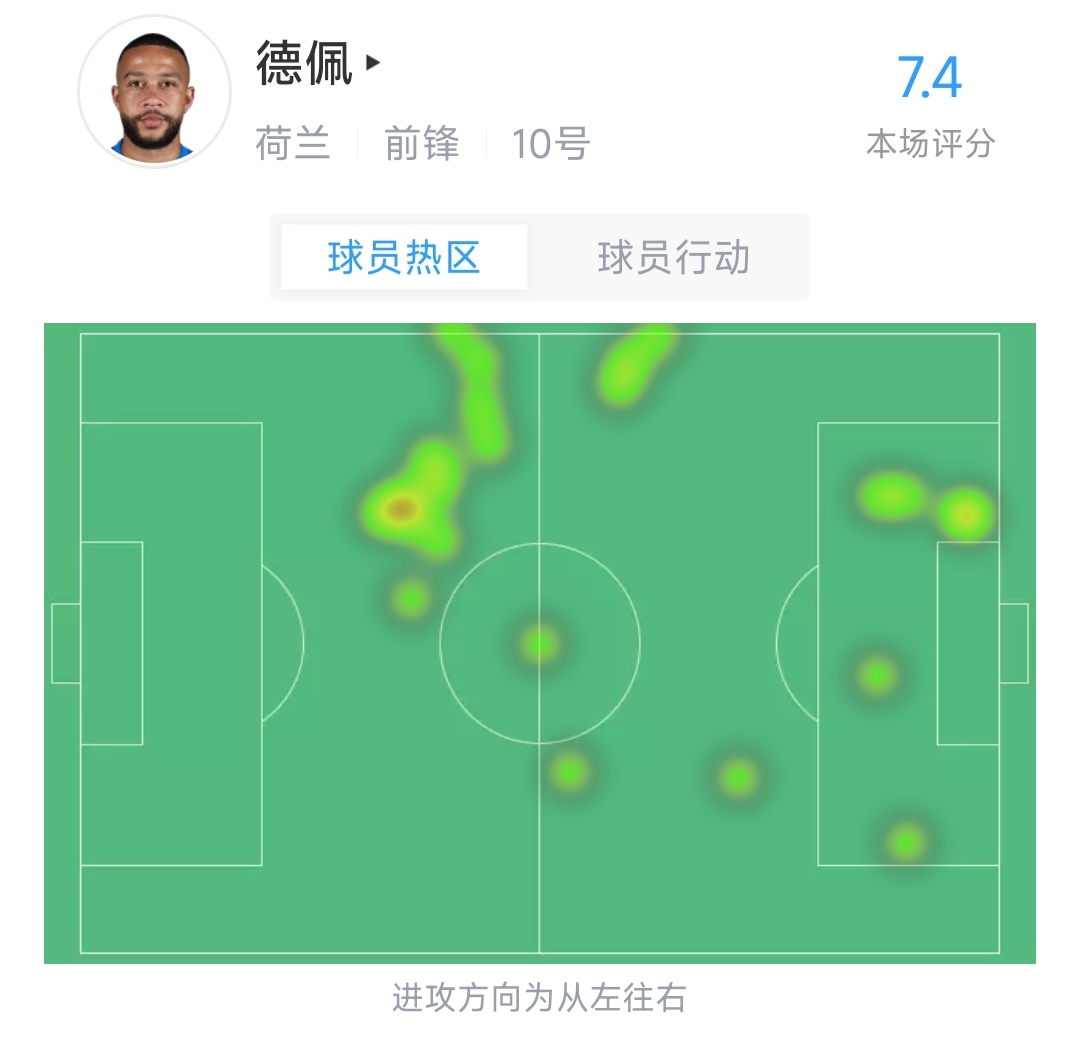Tap the heat spot just below the center circle
This screenshot has height=1037, width=1080.
click(570, 771)
